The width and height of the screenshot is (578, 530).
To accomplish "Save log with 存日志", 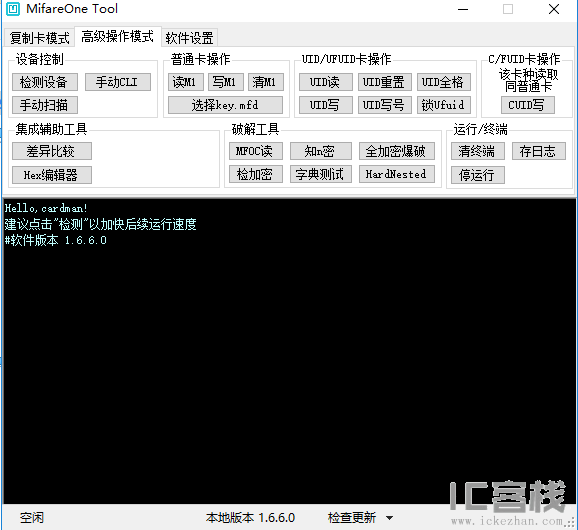I will tap(539, 151).
